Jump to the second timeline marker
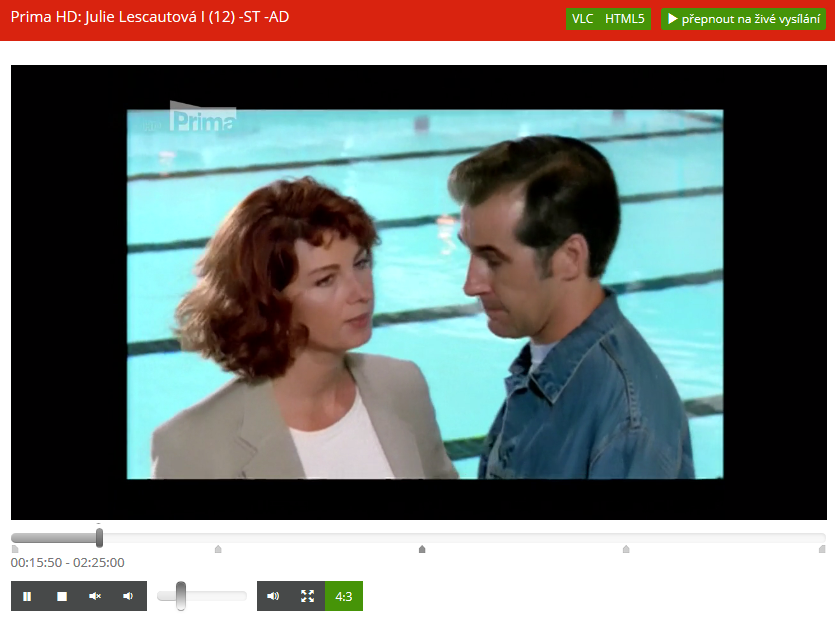 pyautogui.click(x=218, y=549)
